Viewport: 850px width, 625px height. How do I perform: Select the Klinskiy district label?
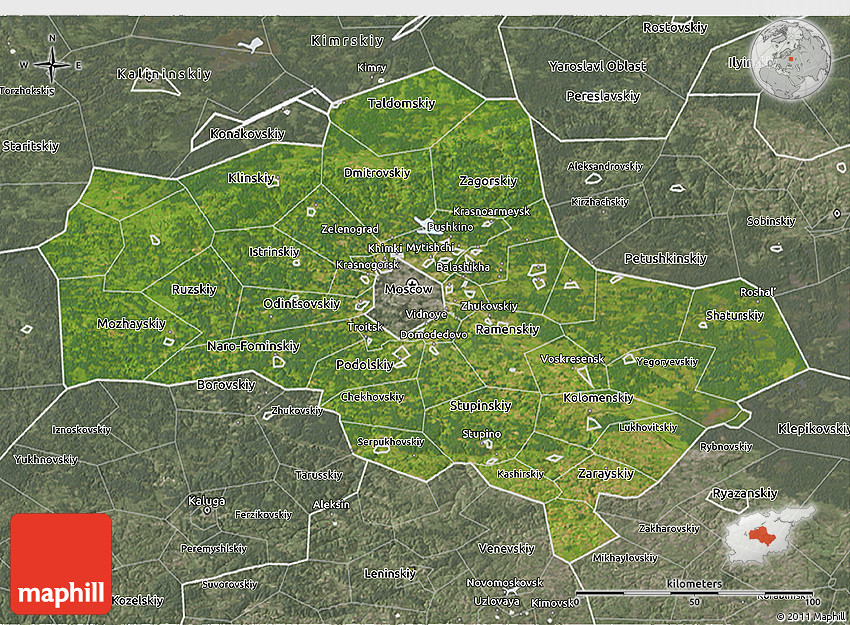click(x=251, y=178)
